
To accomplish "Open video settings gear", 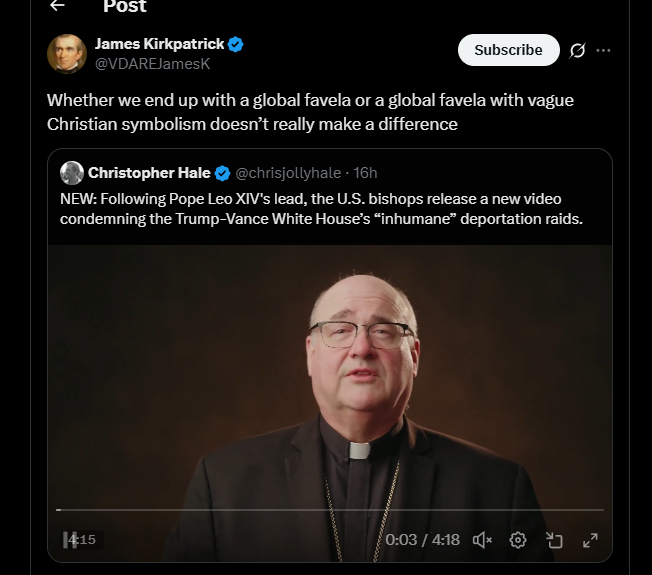I will [x=518, y=540].
